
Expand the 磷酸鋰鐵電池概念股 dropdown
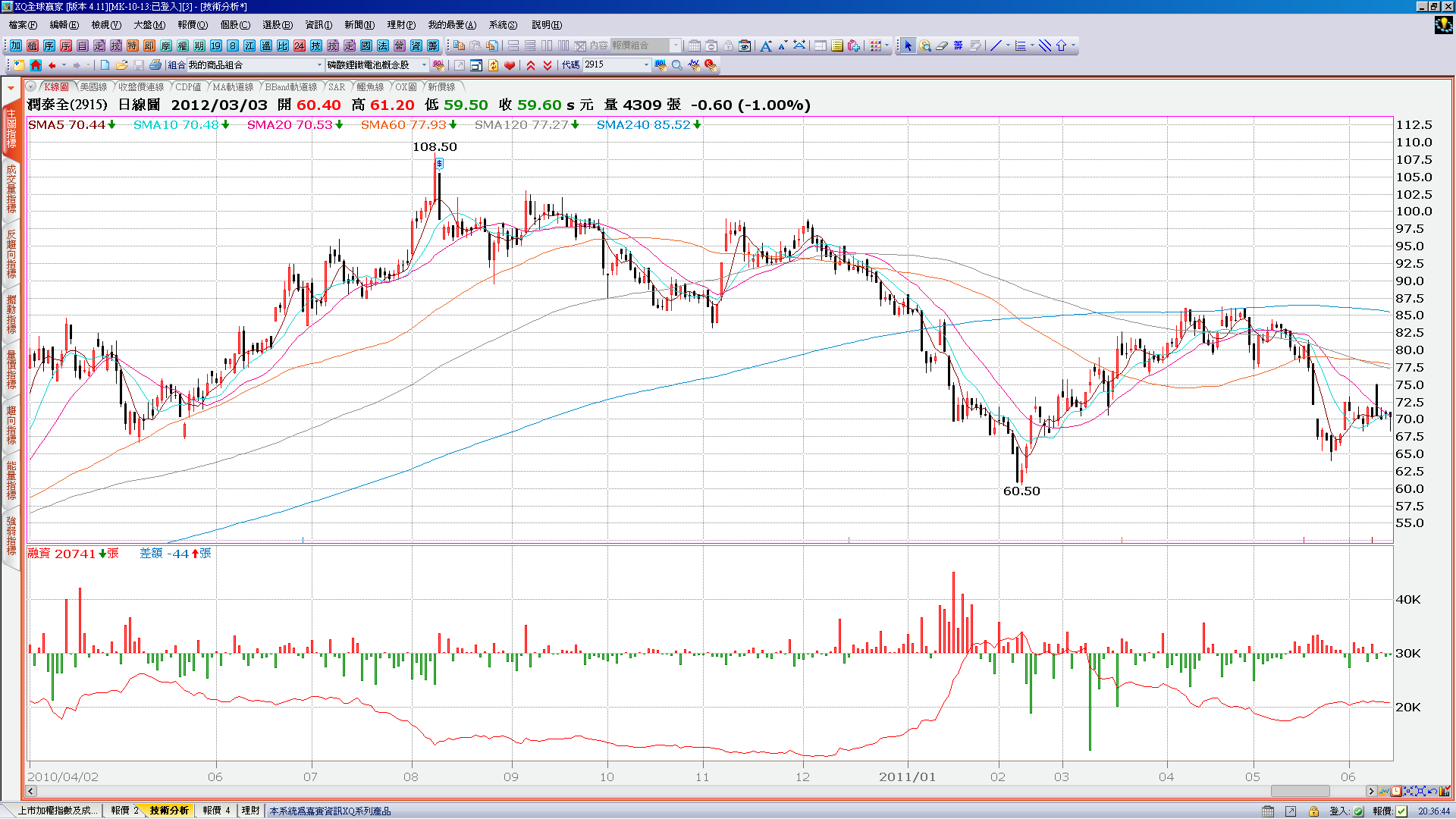pyautogui.click(x=424, y=65)
